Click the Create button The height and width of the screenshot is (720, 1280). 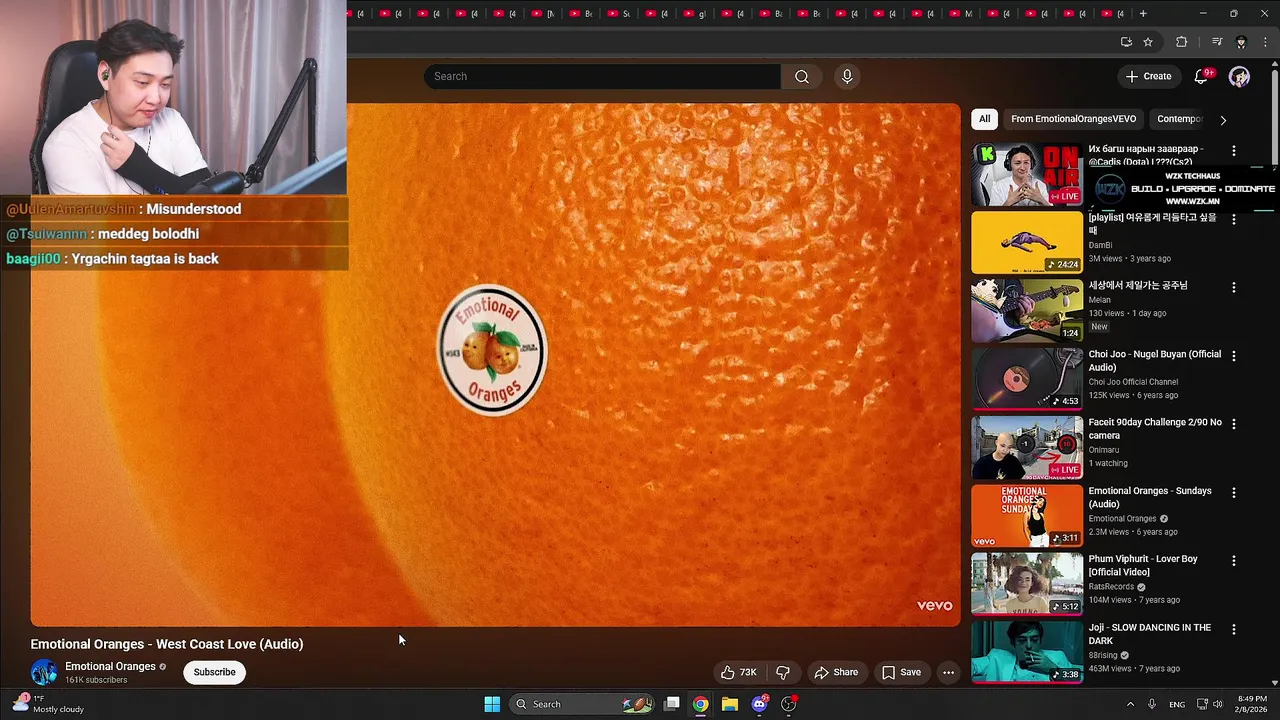coord(1148,76)
